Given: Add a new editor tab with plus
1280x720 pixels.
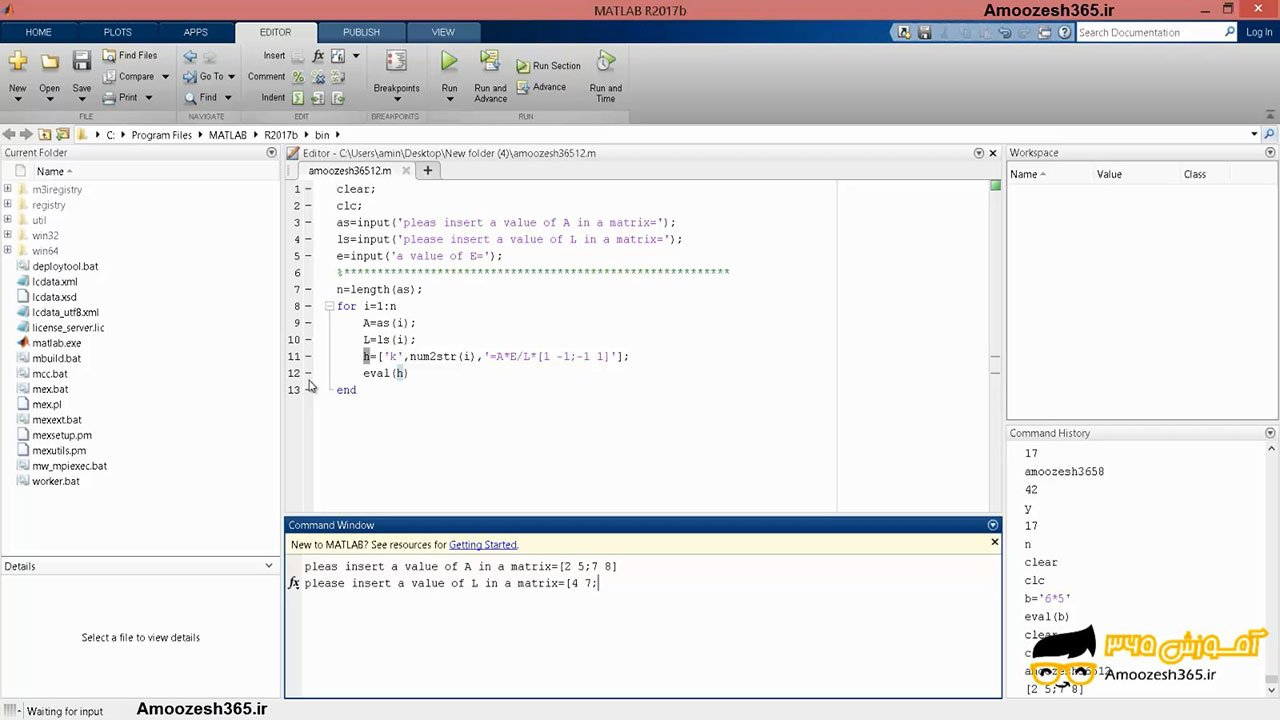Looking at the screenshot, I should pyautogui.click(x=427, y=170).
